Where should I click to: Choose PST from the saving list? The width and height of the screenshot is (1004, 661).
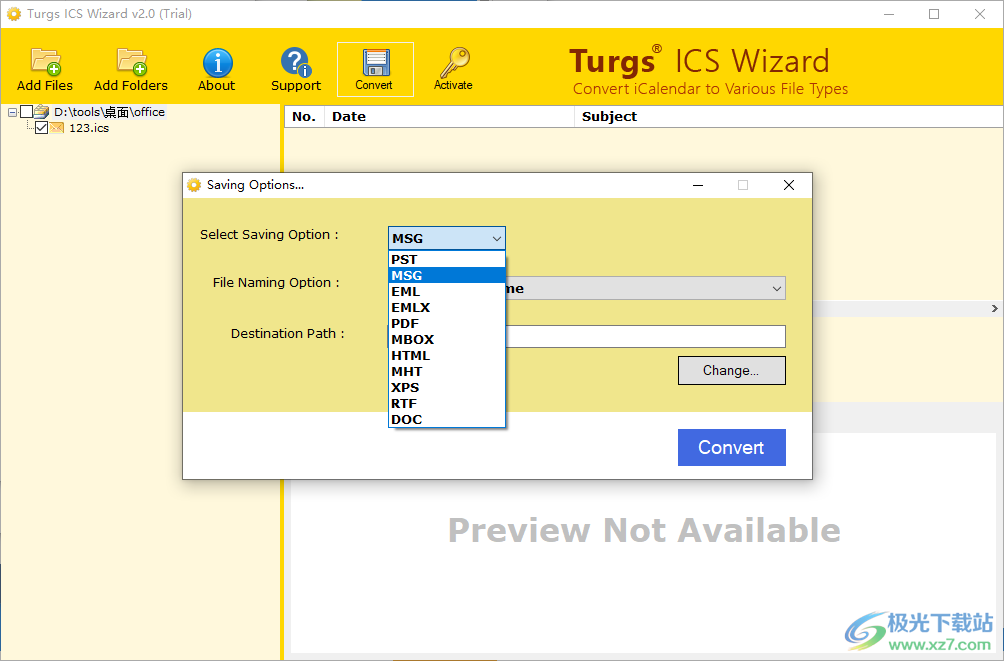(447, 259)
